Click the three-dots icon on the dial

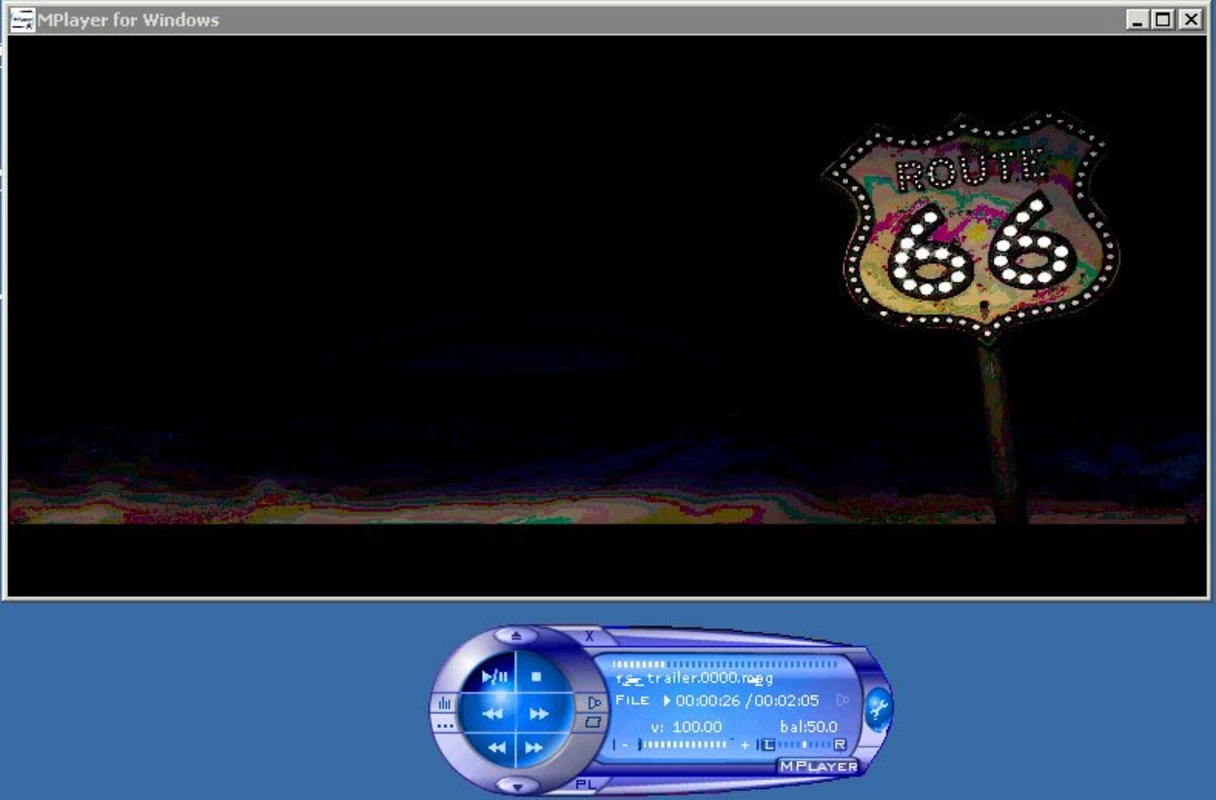(x=444, y=726)
